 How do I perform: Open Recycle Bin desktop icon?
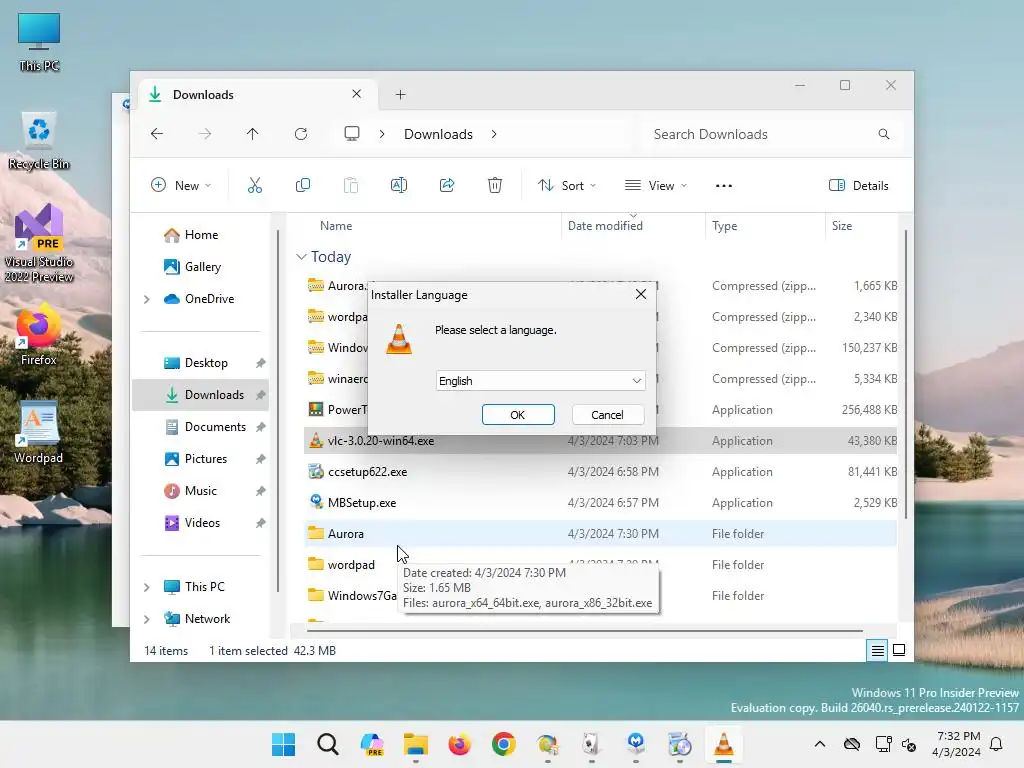[39, 141]
